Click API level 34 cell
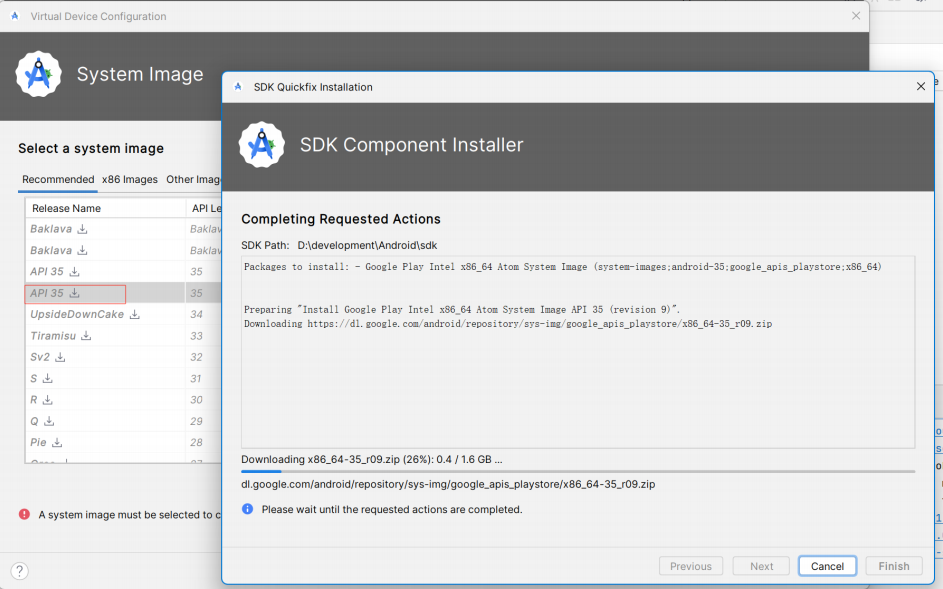The image size is (943, 589). [x=196, y=314]
